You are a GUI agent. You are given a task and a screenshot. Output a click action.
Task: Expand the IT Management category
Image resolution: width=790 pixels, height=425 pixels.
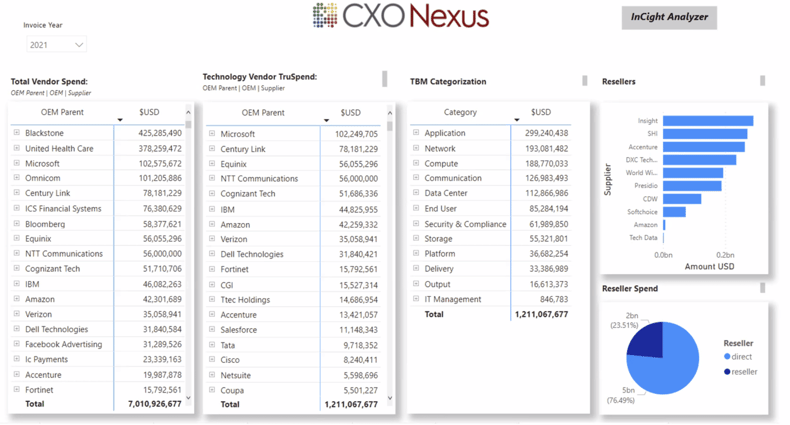coord(416,299)
